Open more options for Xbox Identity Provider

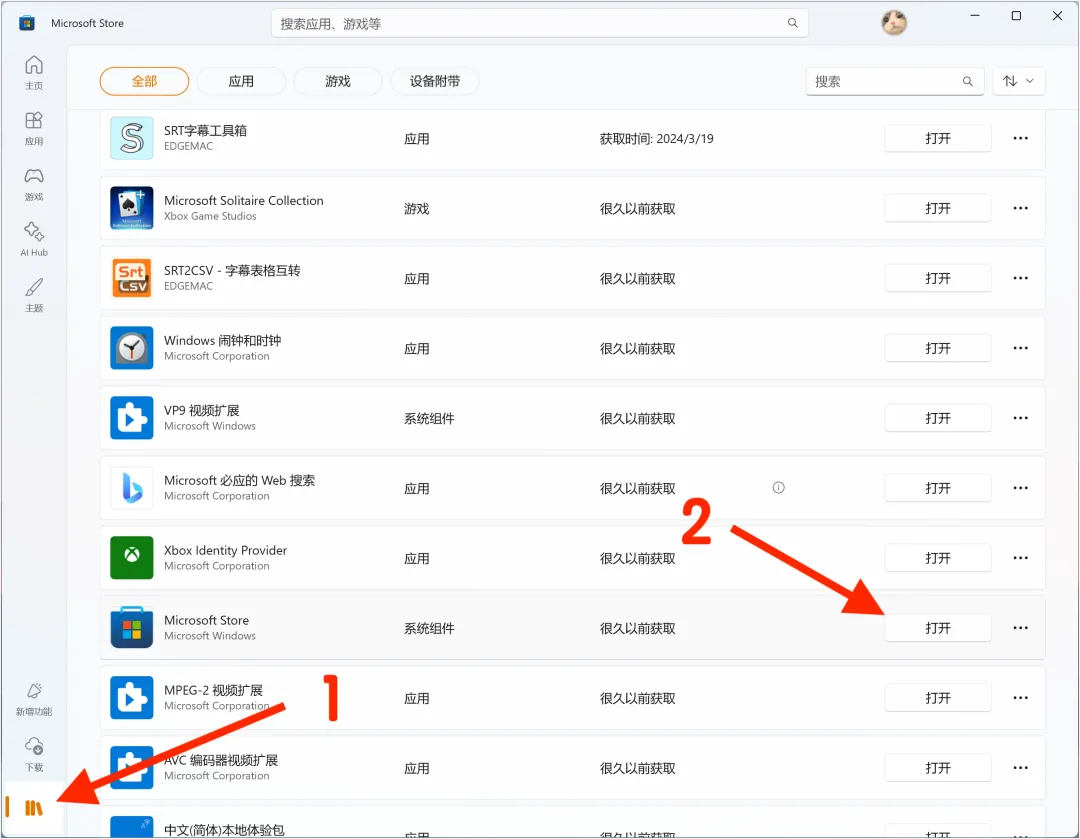[1021, 558]
